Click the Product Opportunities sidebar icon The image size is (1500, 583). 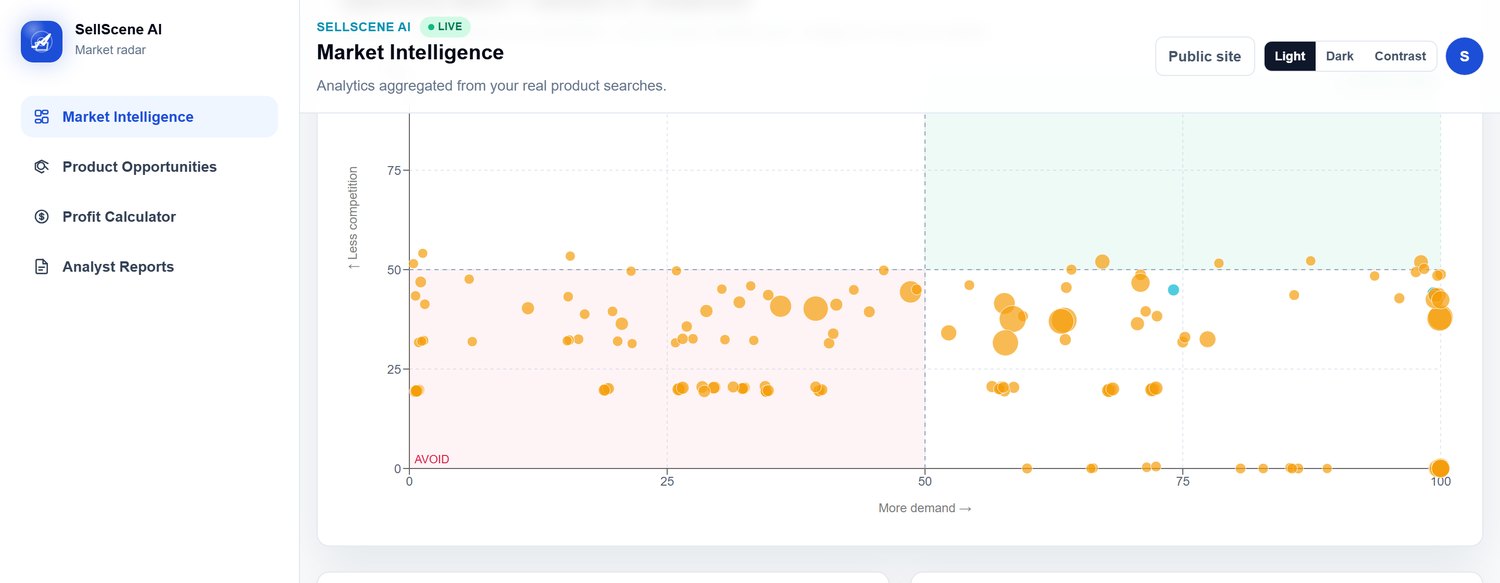41,167
